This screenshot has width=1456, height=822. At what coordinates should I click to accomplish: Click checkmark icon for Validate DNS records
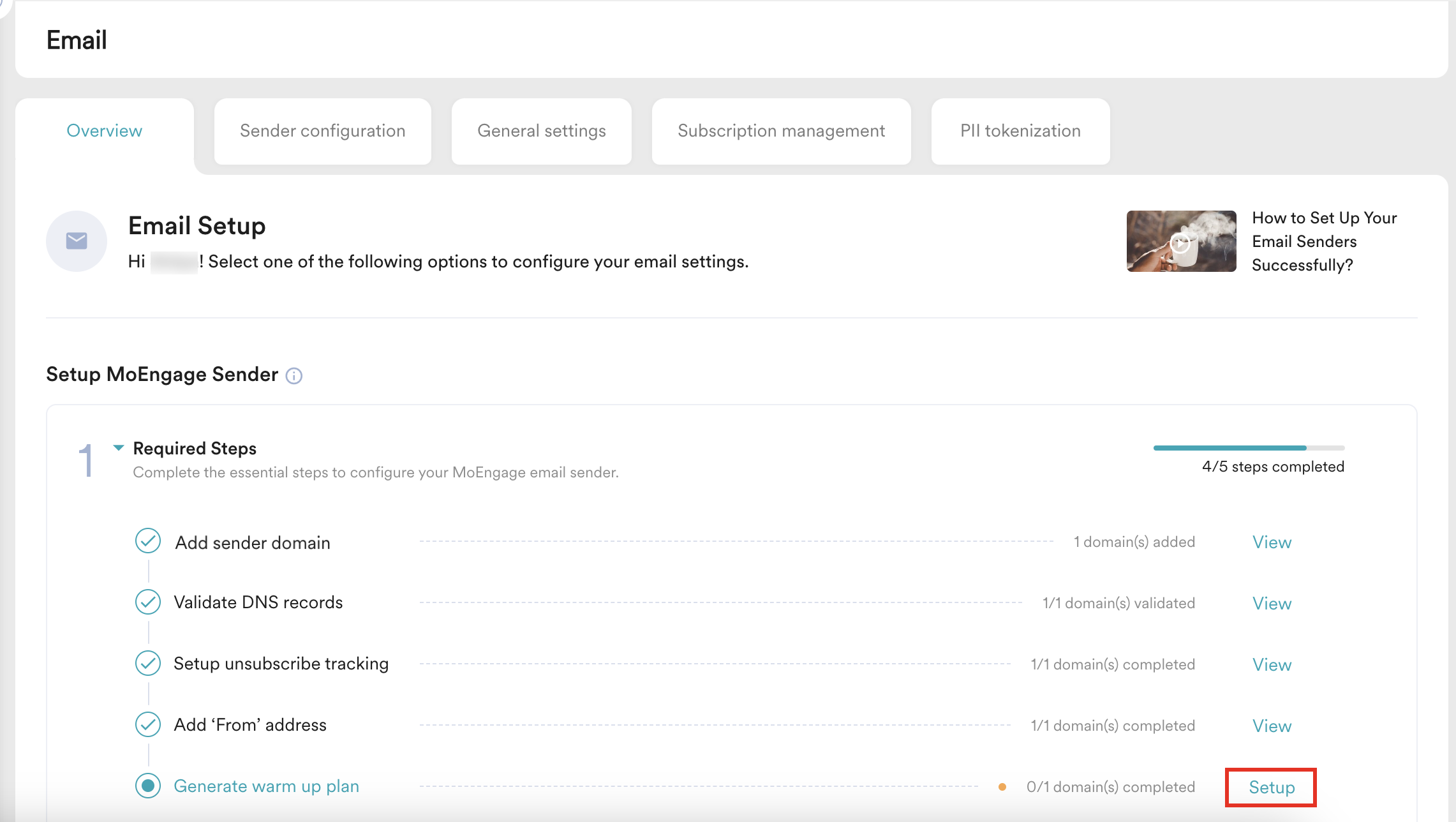tap(148, 602)
